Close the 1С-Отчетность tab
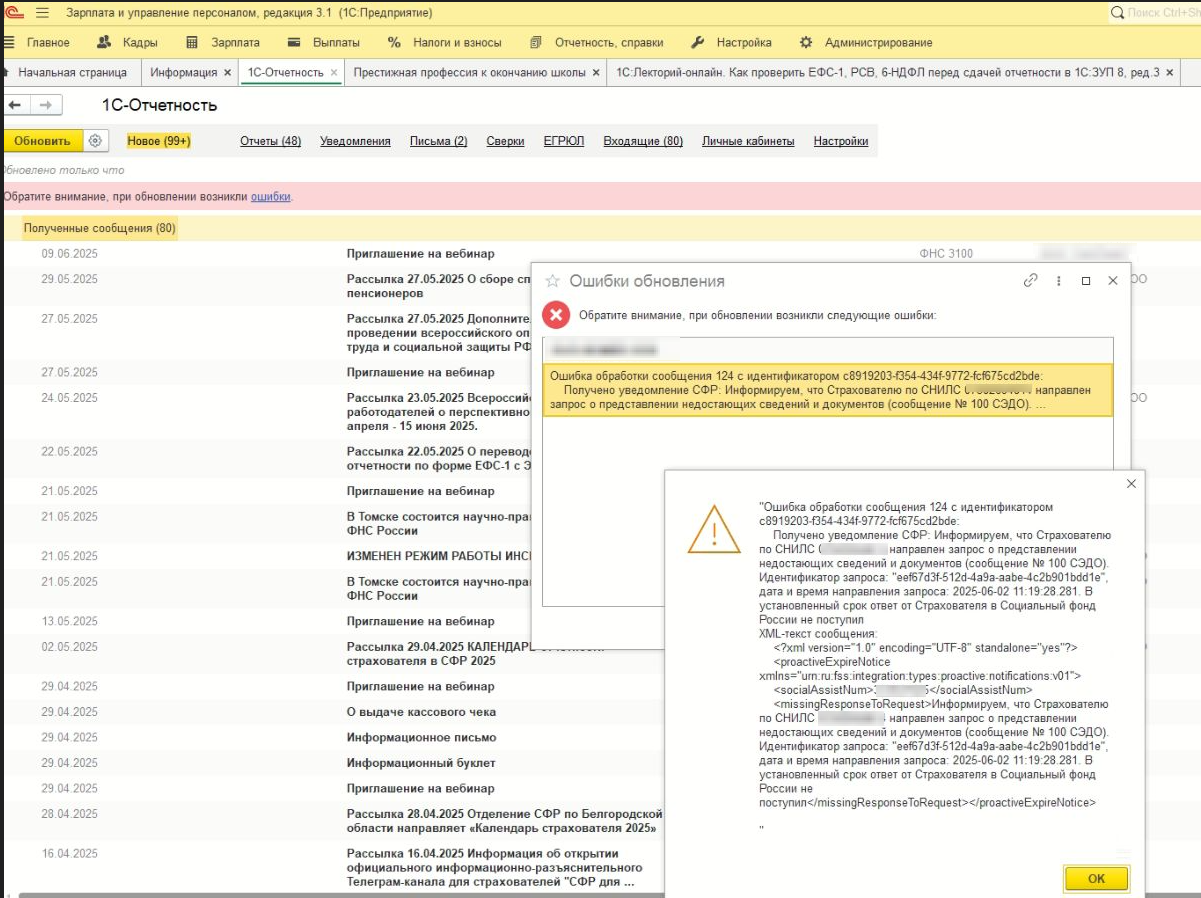 click(334, 73)
